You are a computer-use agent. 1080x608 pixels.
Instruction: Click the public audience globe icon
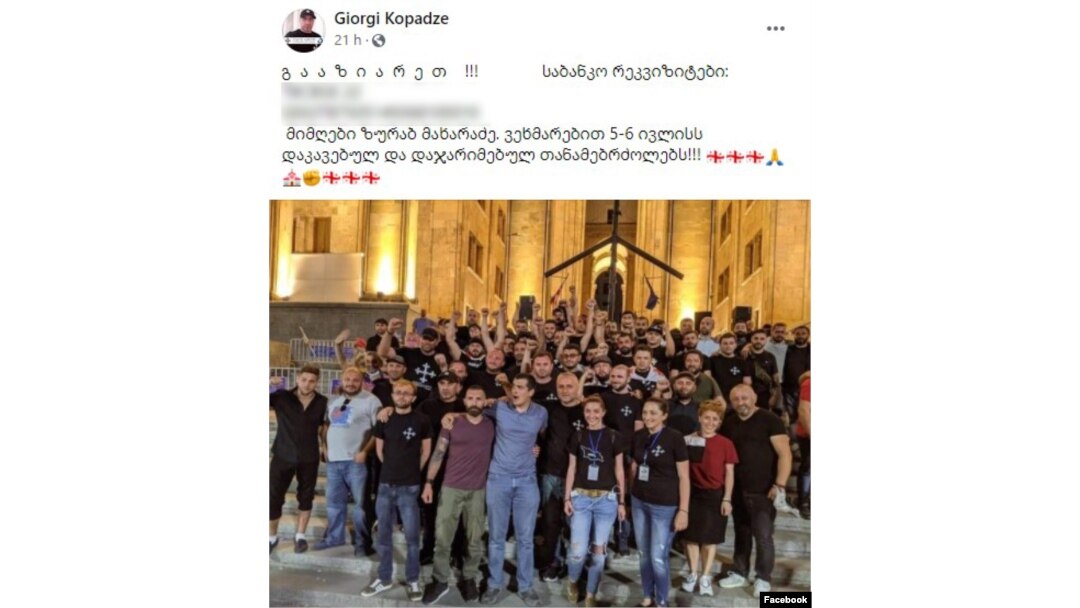pos(379,41)
